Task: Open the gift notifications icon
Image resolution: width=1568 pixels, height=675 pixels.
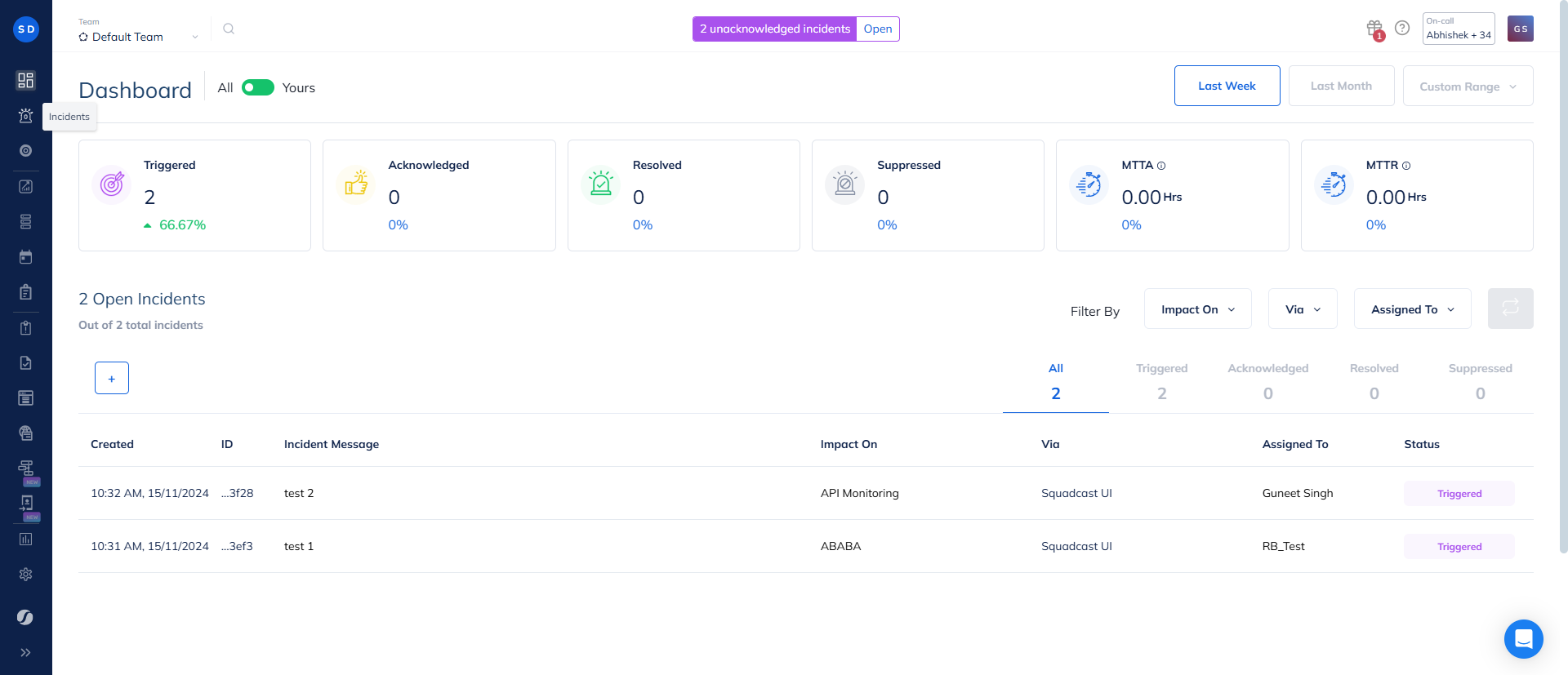Action: [x=1374, y=29]
